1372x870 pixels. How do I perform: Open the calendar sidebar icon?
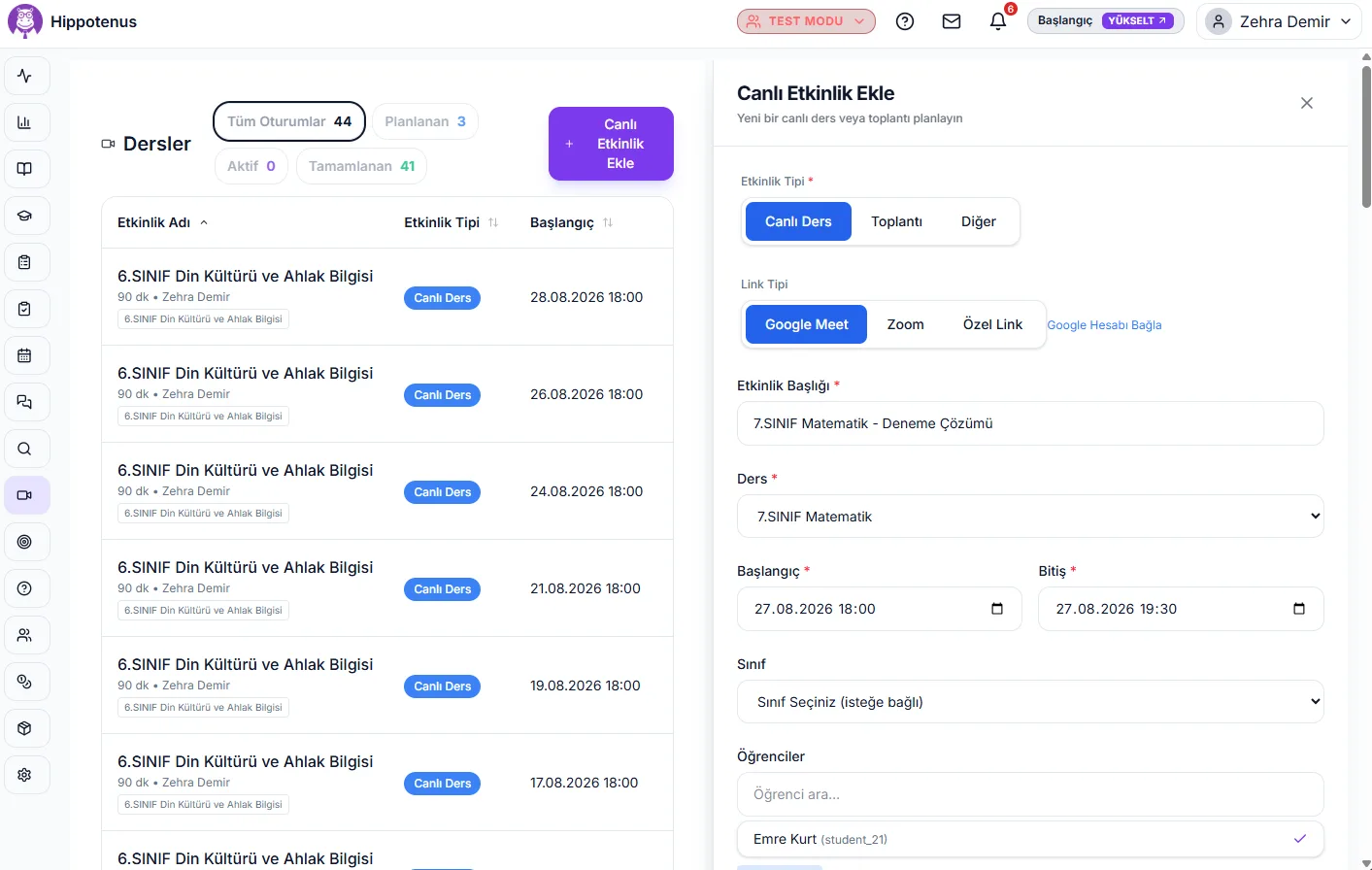point(25,355)
